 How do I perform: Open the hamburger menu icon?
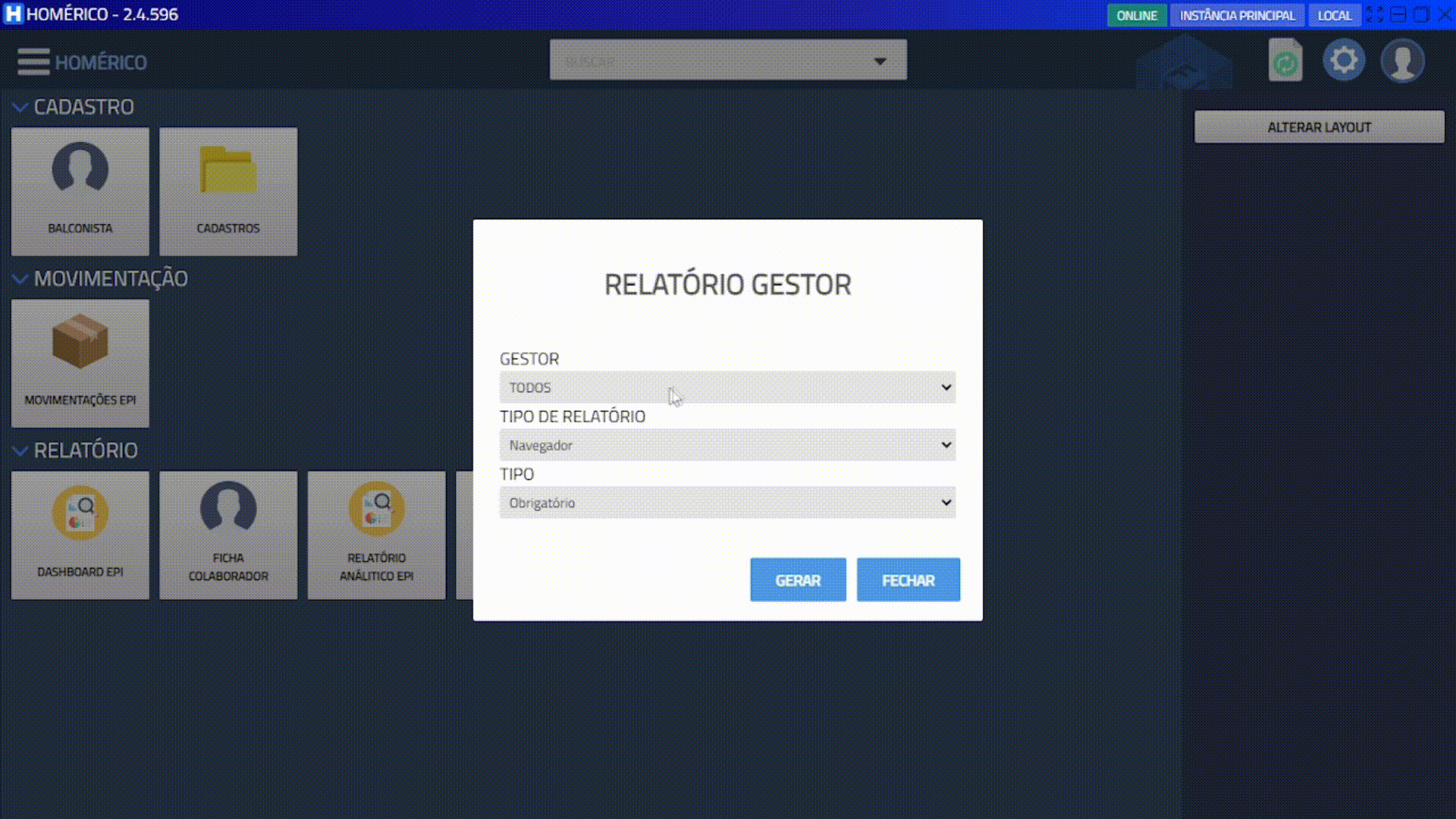coord(33,61)
